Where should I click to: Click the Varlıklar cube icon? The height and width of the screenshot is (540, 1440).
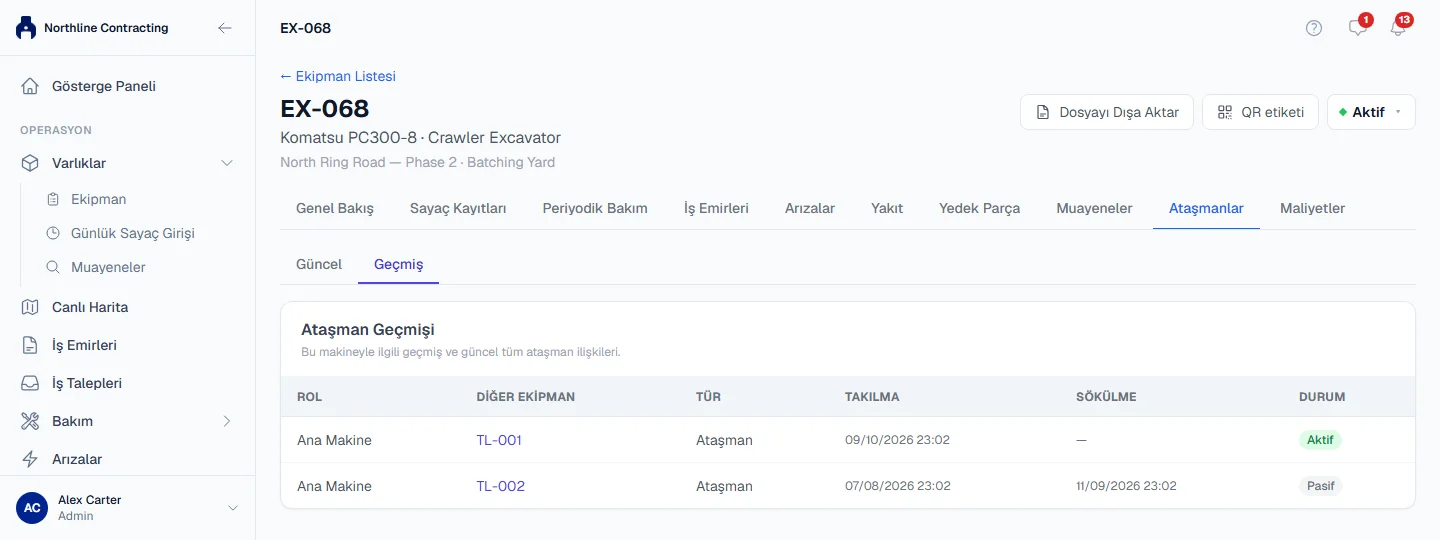(x=31, y=163)
